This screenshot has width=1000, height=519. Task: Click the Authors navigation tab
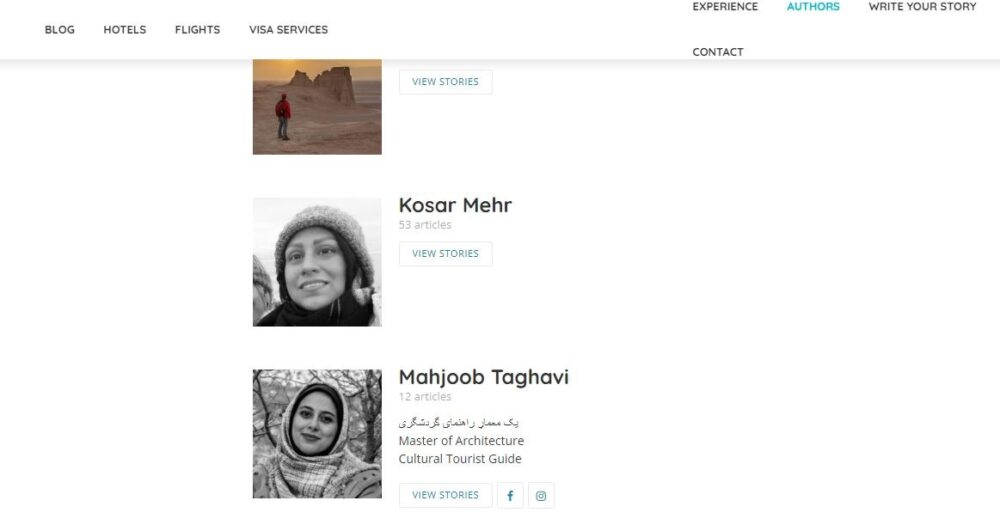[813, 7]
